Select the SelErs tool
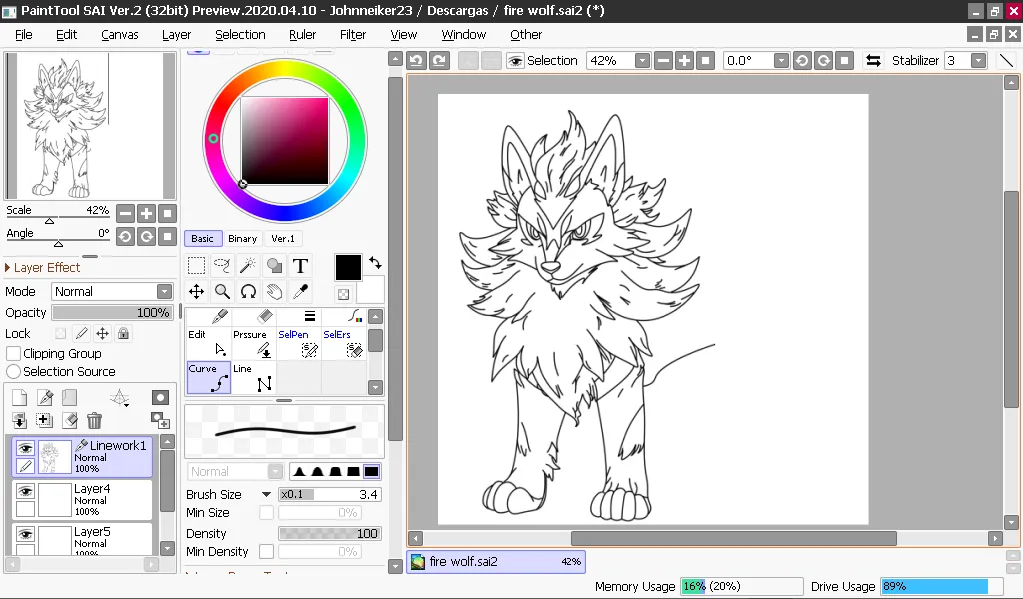Image resolution: width=1023 pixels, height=599 pixels. [x=344, y=343]
